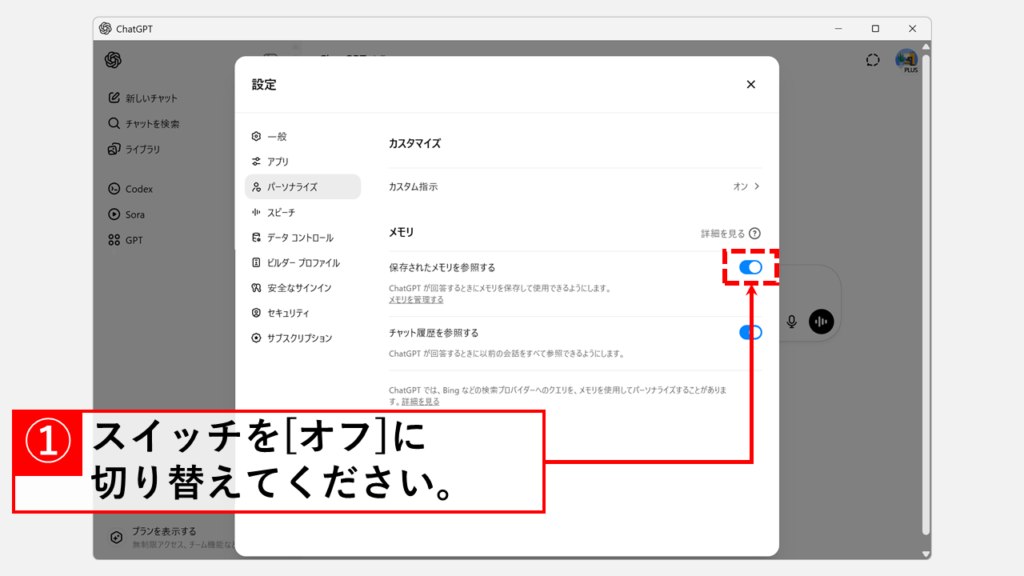Image resolution: width=1024 pixels, height=576 pixels.
Task: Click the scrollbar up arrow
Action: [926, 46]
